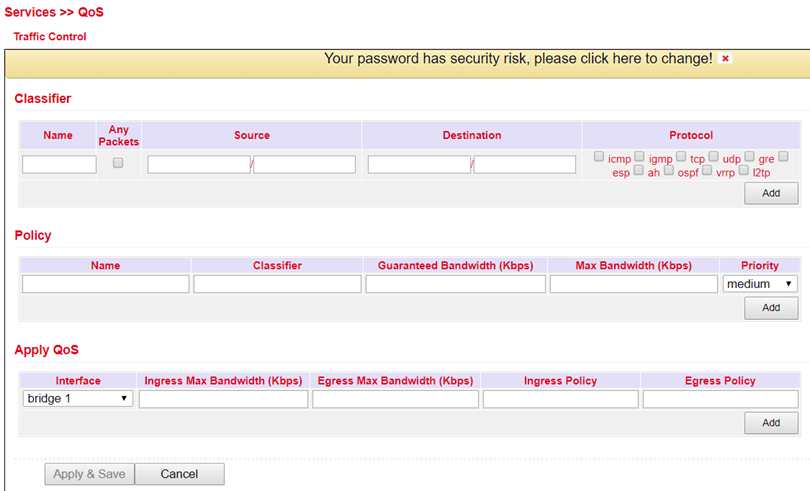
Task: Open the Traffic Control tab
Action: pos(50,37)
